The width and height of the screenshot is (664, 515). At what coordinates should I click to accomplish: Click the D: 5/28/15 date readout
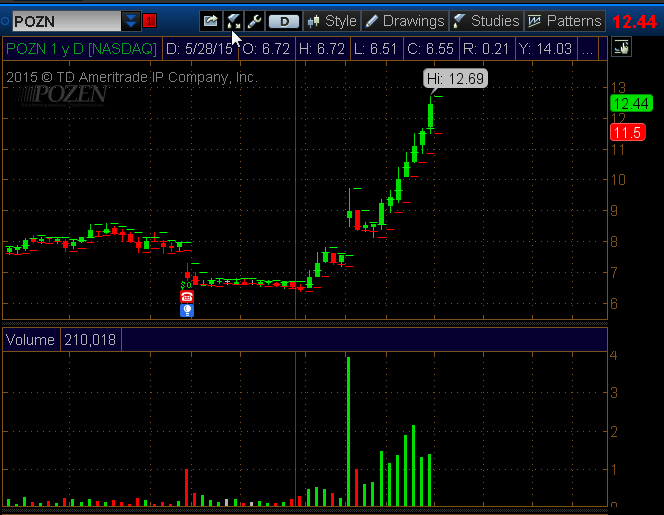[x=199, y=49]
